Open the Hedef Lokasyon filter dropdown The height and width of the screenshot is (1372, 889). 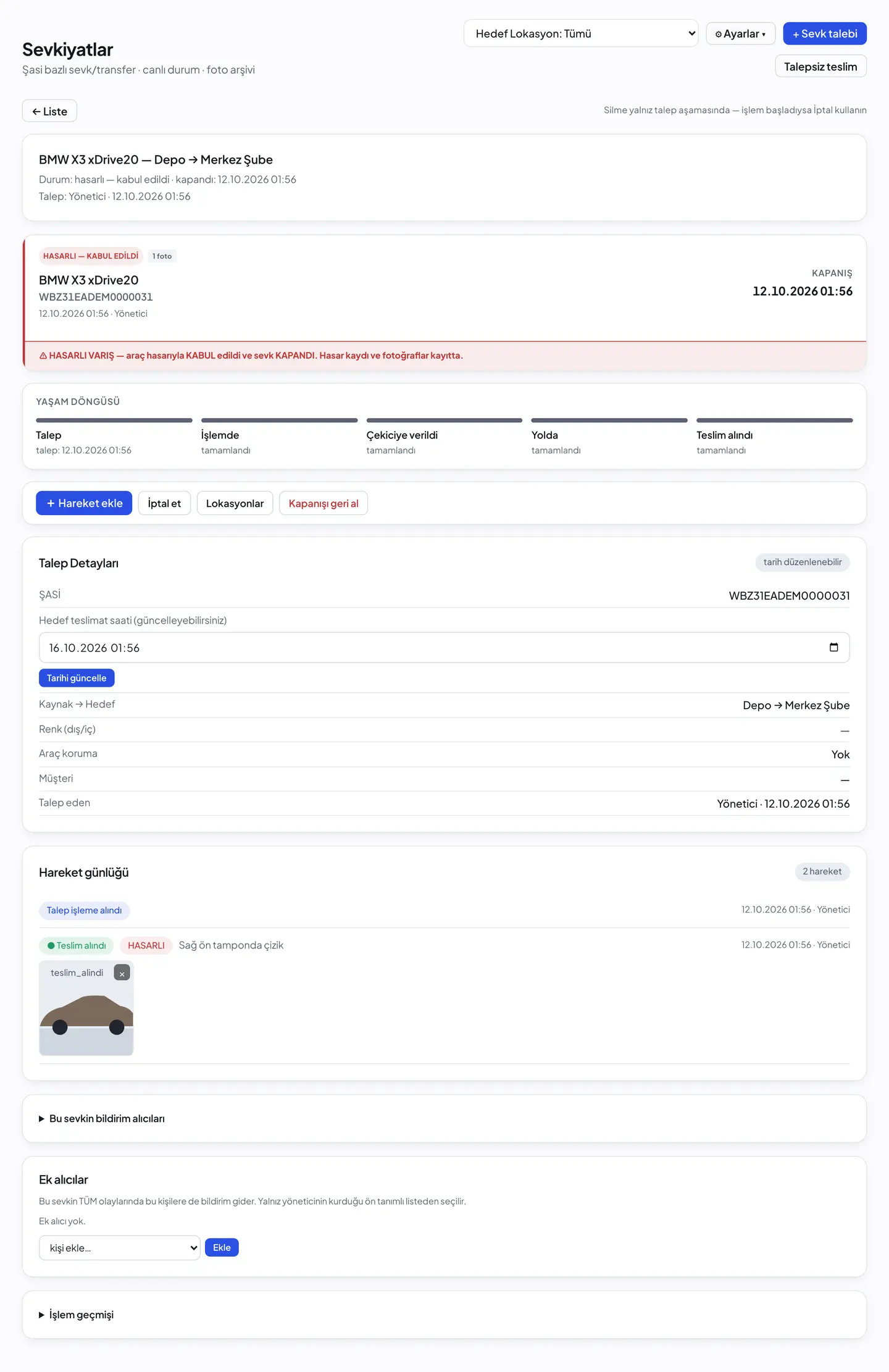coord(580,33)
